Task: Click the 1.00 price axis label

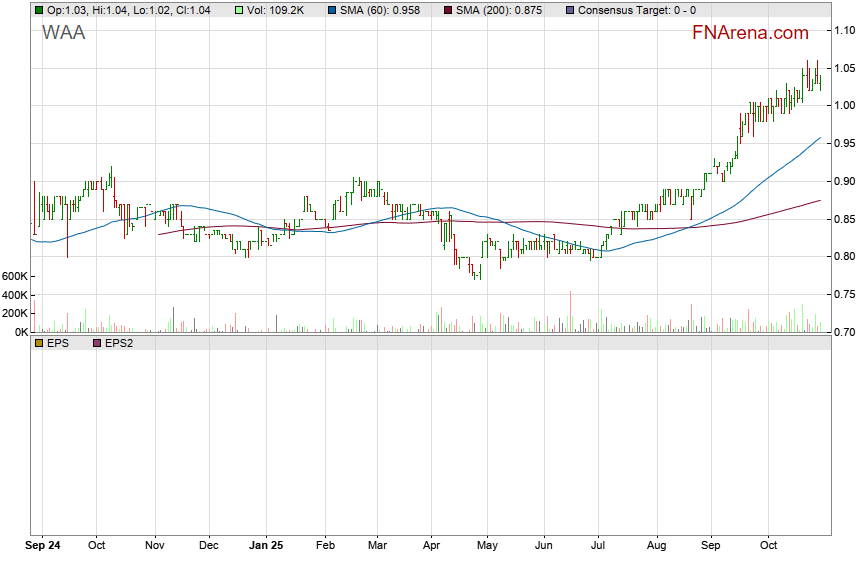Action: click(844, 105)
